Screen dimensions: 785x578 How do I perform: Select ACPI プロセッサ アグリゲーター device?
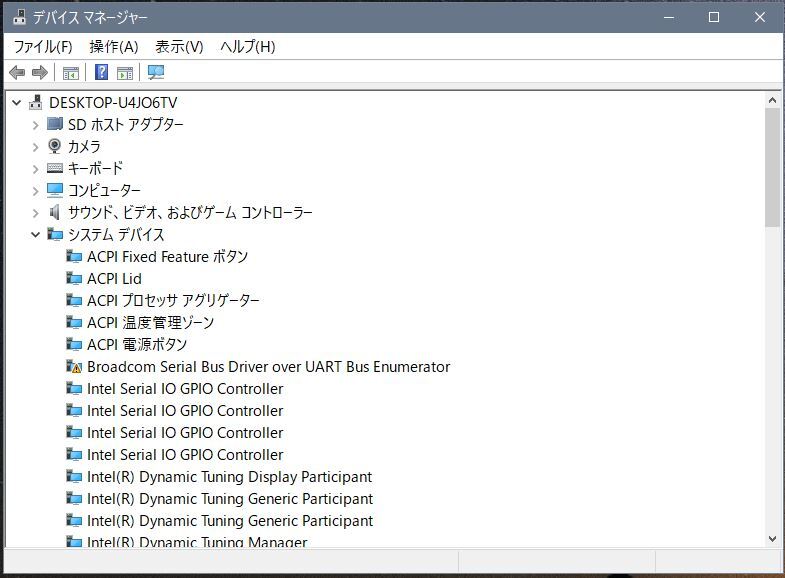pyautogui.click(x=173, y=301)
